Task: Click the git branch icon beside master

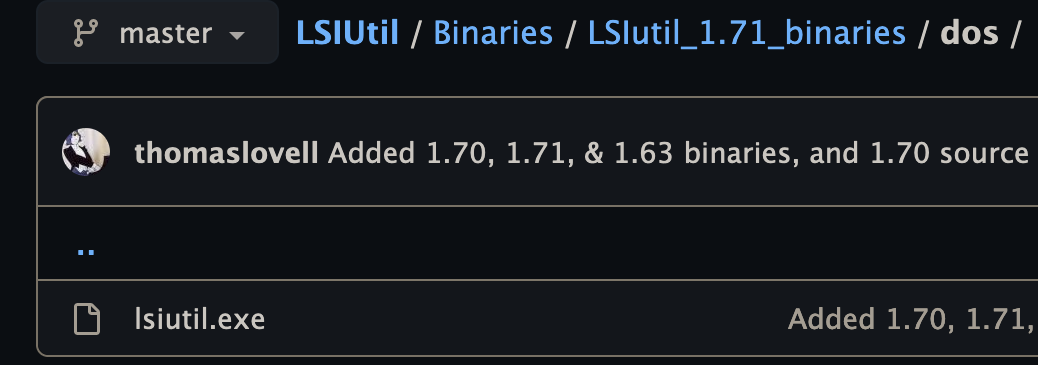Action: [x=86, y=32]
